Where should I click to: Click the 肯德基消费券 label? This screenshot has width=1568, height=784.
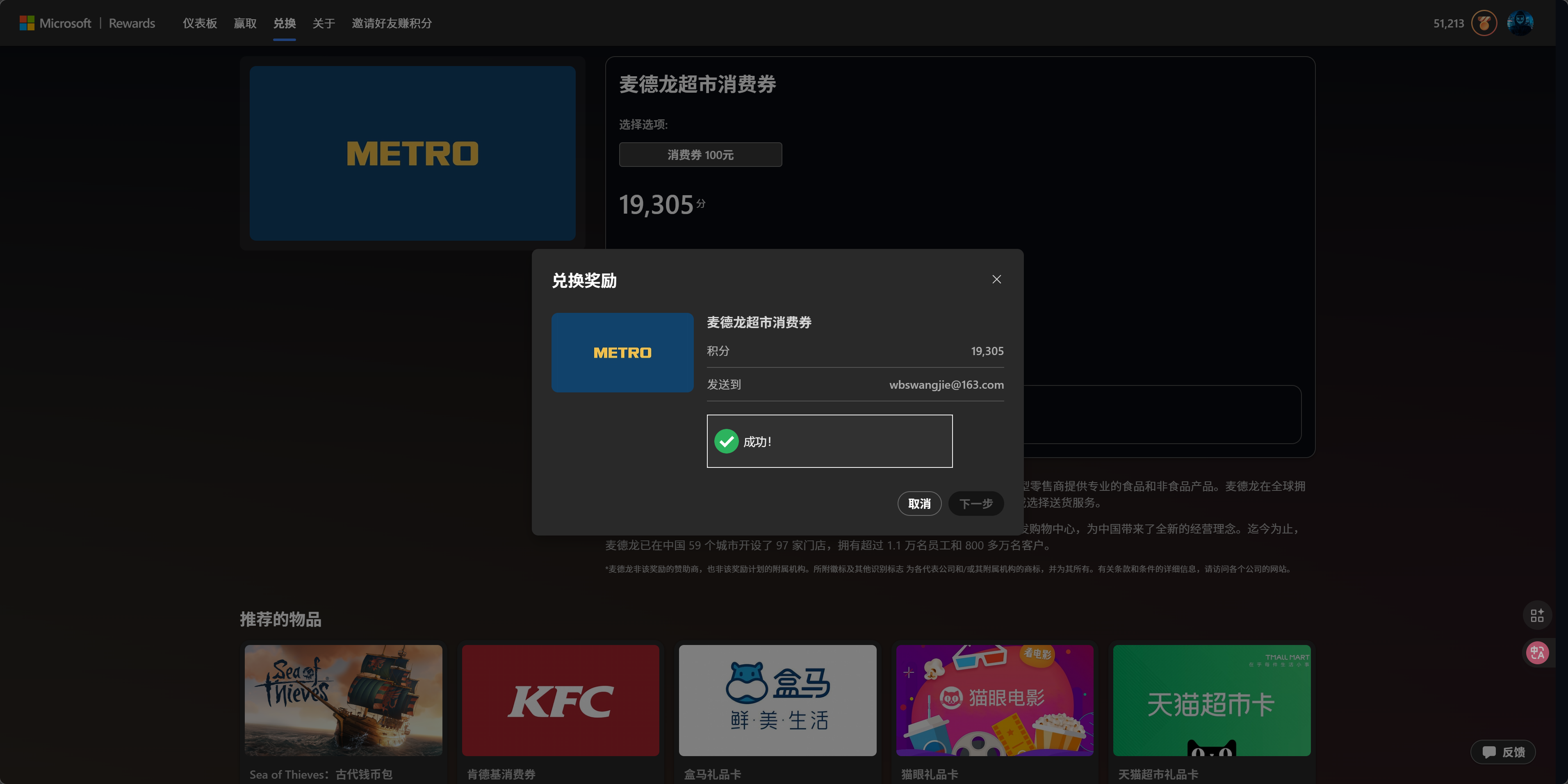(501, 774)
